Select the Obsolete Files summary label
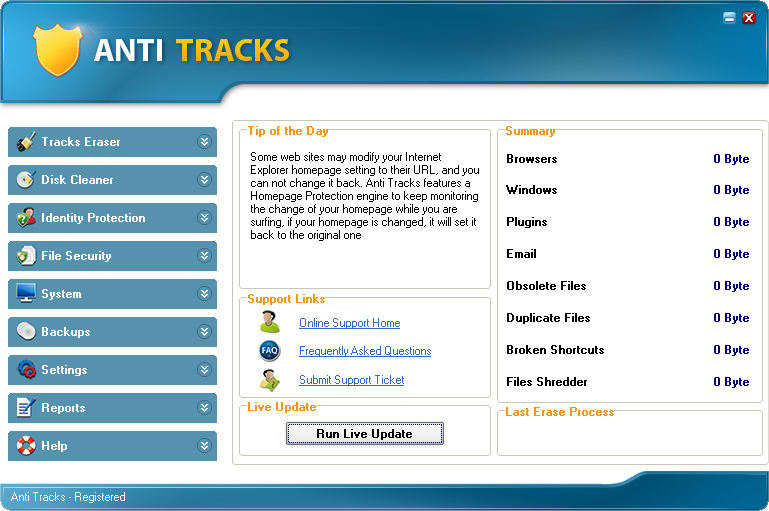Screen dimensions: 769x511 pyautogui.click(x=546, y=285)
